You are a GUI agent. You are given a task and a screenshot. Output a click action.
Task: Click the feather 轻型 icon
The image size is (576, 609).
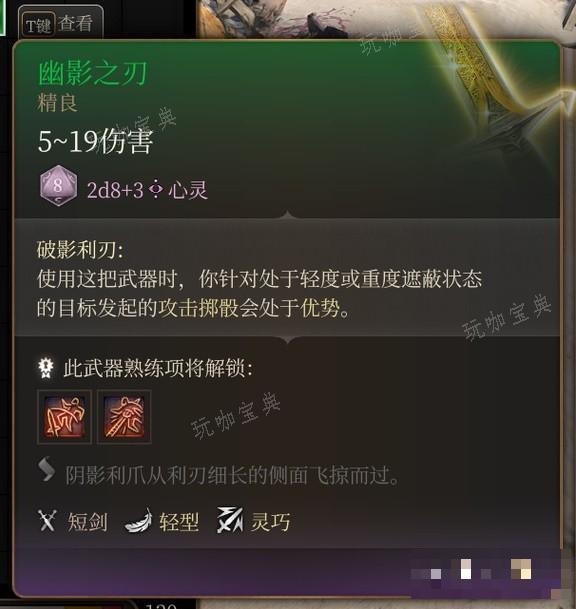[138, 521]
